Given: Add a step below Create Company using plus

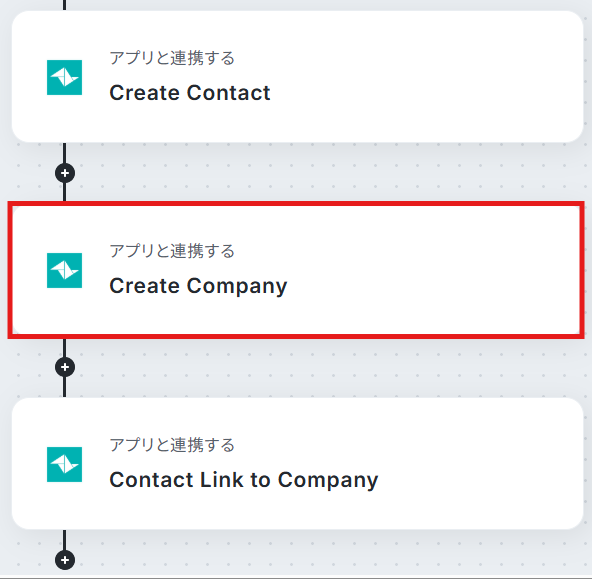Looking at the screenshot, I should click(x=65, y=367).
